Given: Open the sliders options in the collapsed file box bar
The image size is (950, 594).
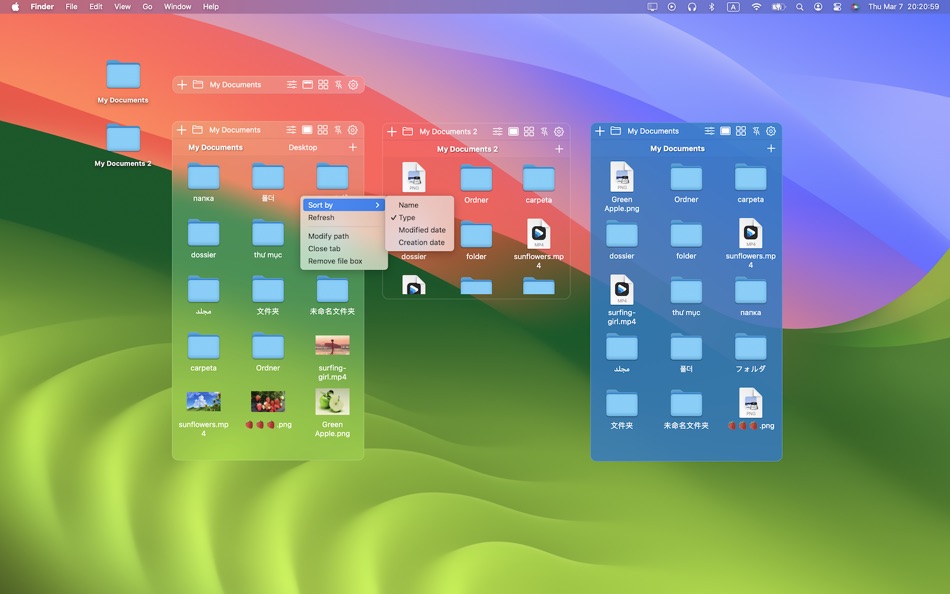Looking at the screenshot, I should [x=292, y=85].
